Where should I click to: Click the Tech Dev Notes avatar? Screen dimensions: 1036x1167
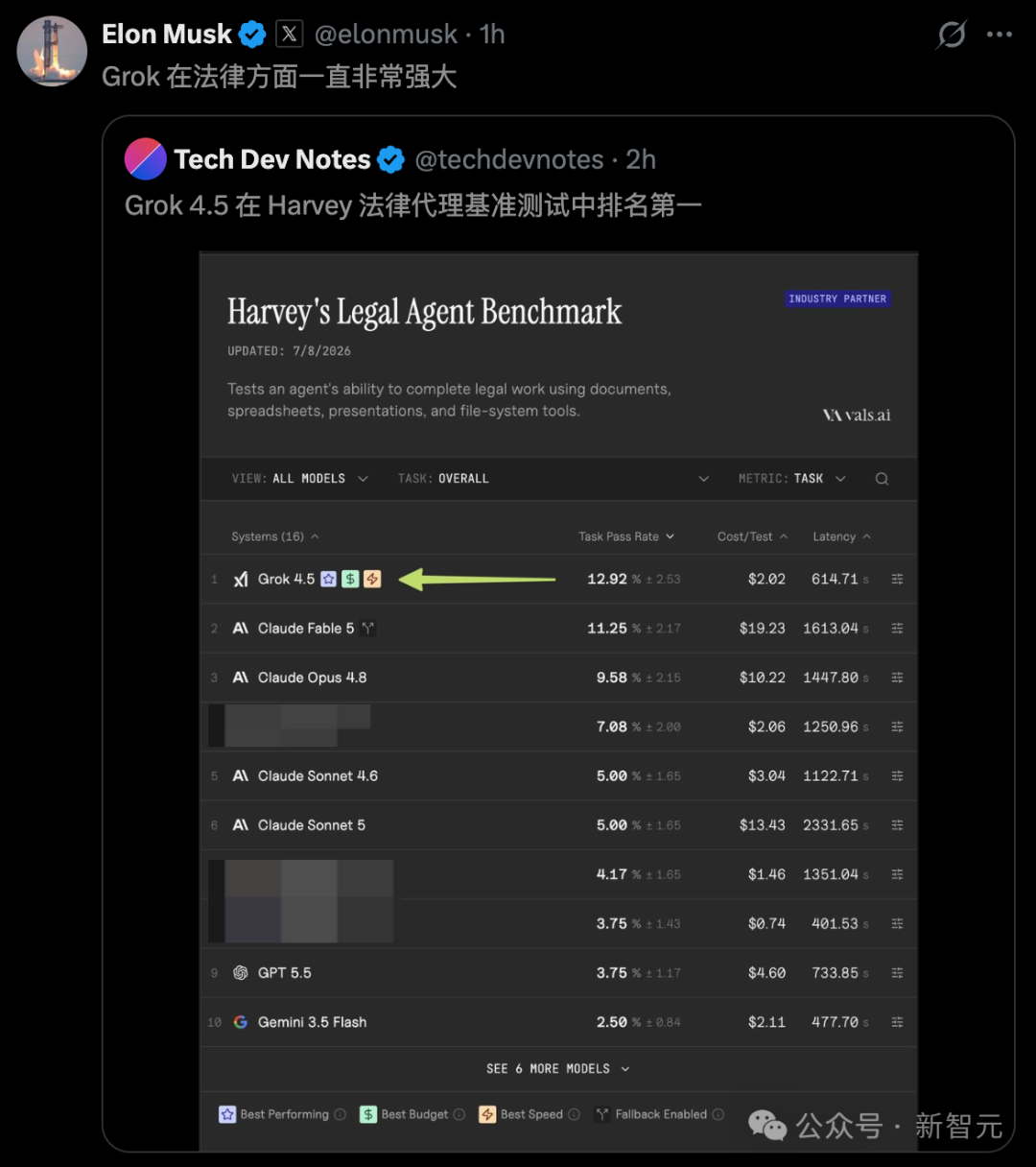tap(146, 159)
